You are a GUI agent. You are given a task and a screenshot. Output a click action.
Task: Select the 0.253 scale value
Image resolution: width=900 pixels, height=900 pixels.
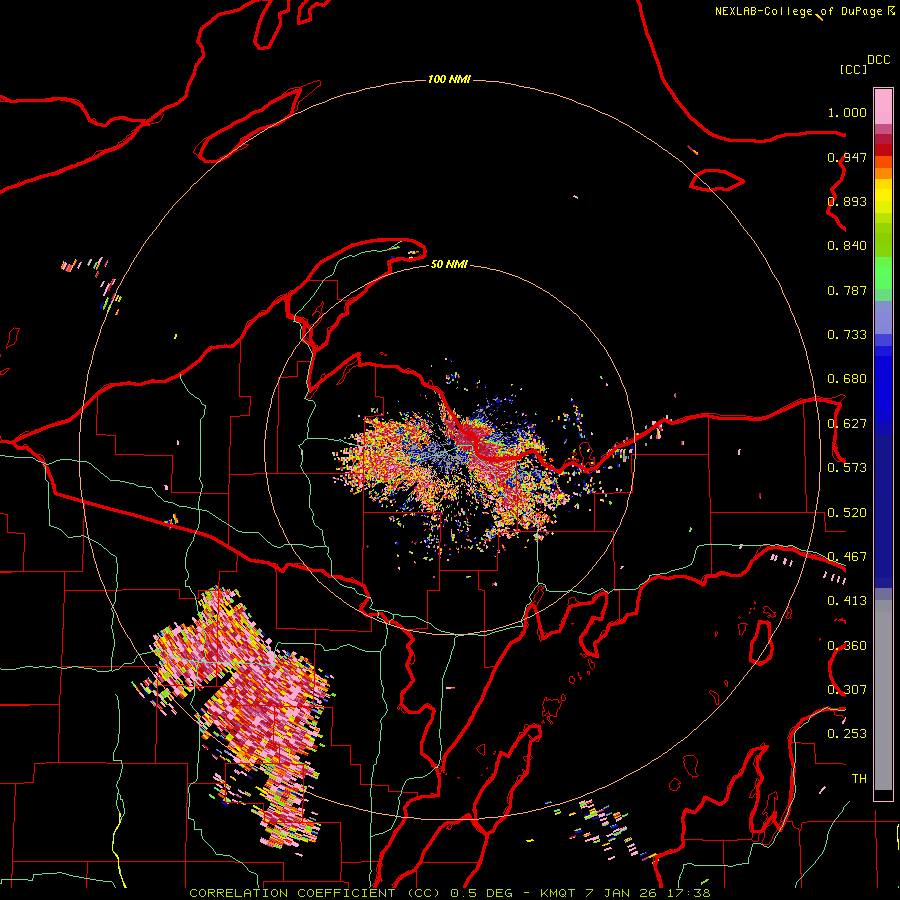pos(847,734)
